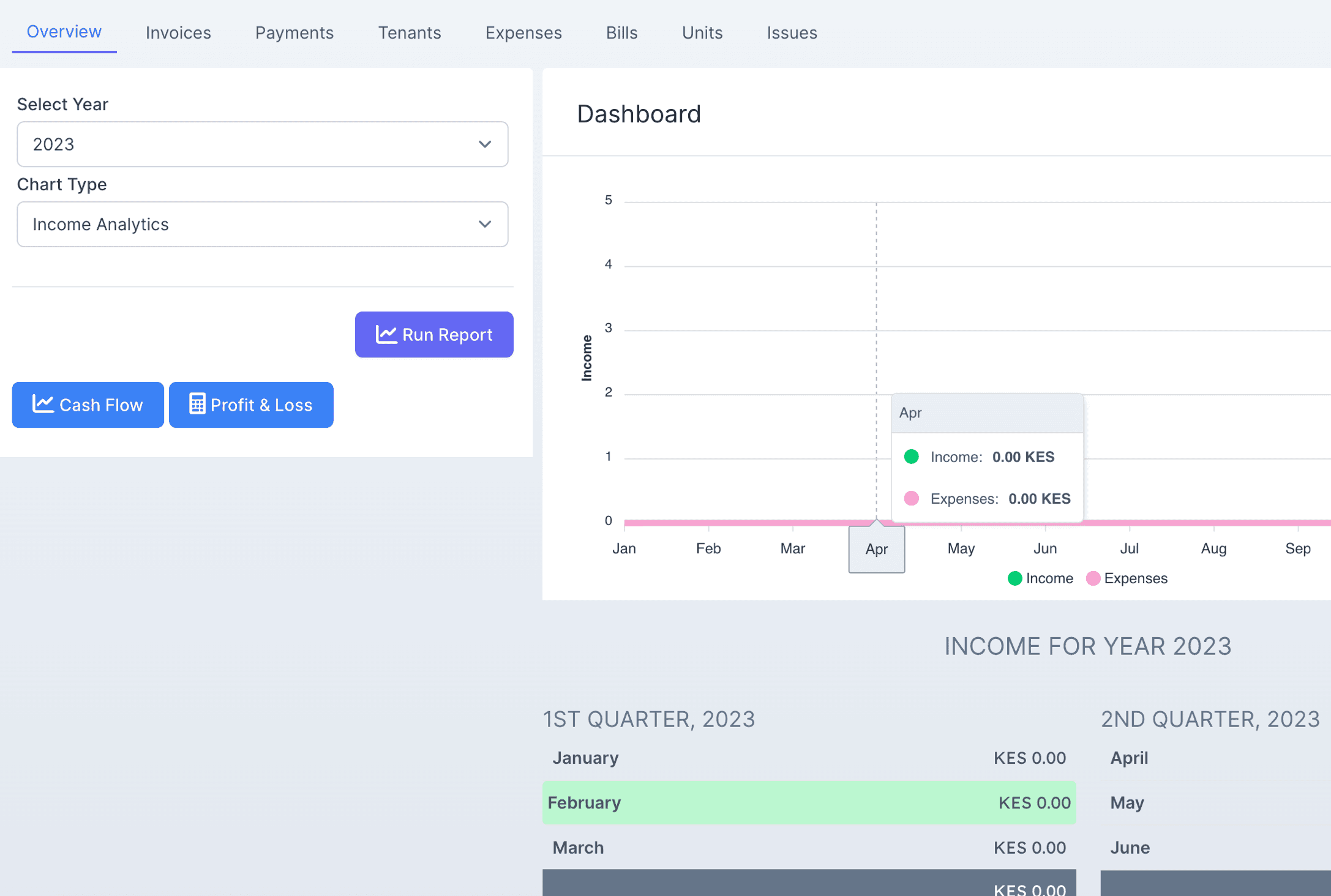This screenshot has width=1331, height=896.
Task: Click the Cash Flow button text
Action: click(x=101, y=405)
